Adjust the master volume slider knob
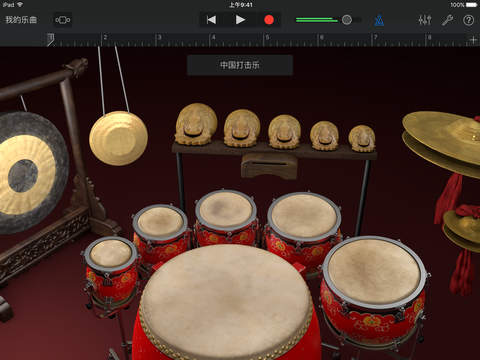Viewport: 480px width, 360px height. pyautogui.click(x=347, y=20)
